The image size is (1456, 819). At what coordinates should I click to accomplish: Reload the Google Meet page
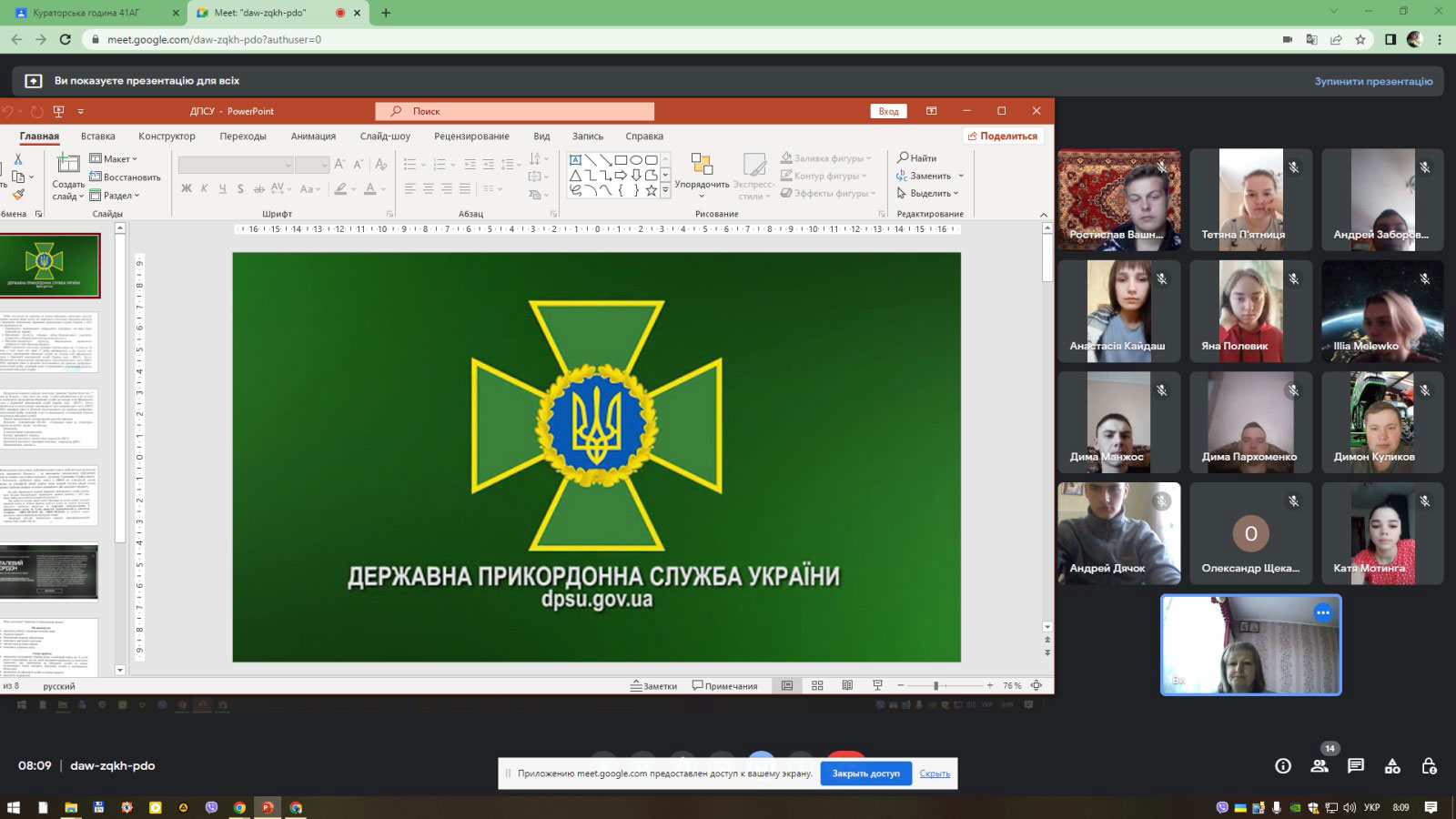[x=65, y=39]
